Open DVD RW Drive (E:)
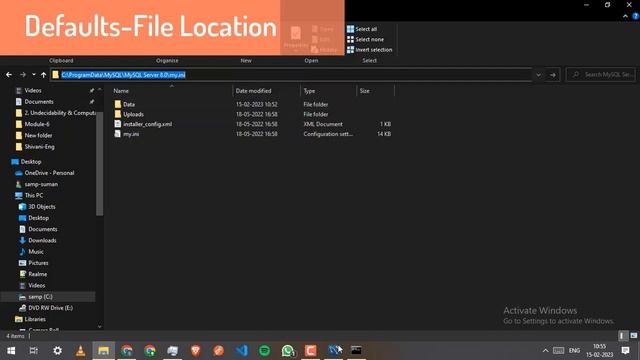 pyautogui.click(x=51, y=308)
